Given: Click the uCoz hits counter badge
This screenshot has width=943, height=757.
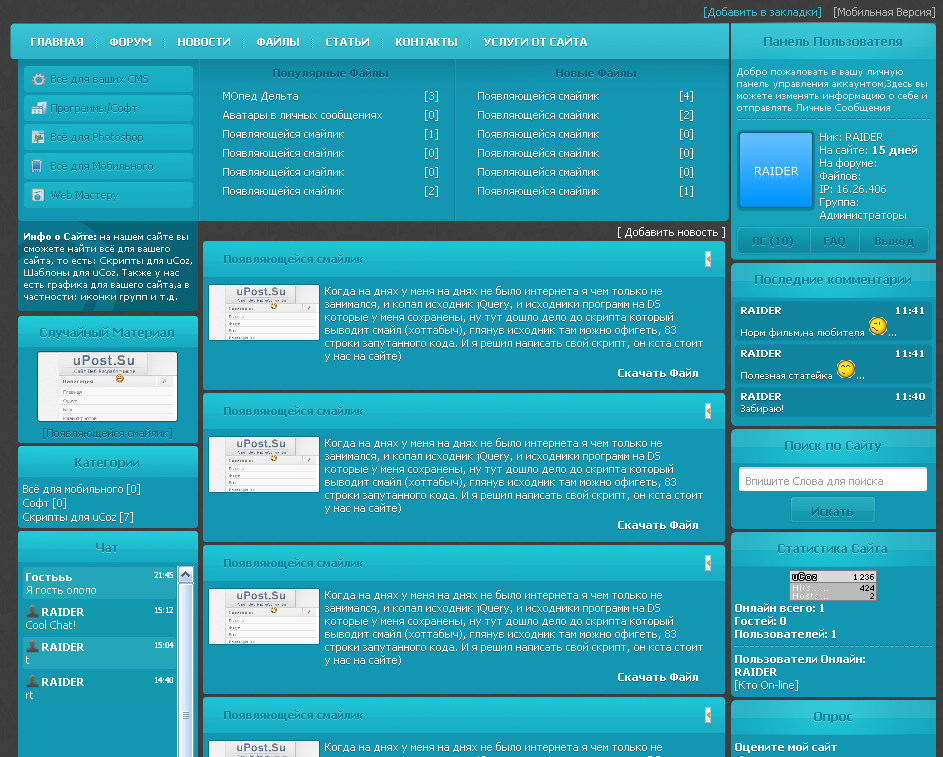Looking at the screenshot, I should click(833, 586).
